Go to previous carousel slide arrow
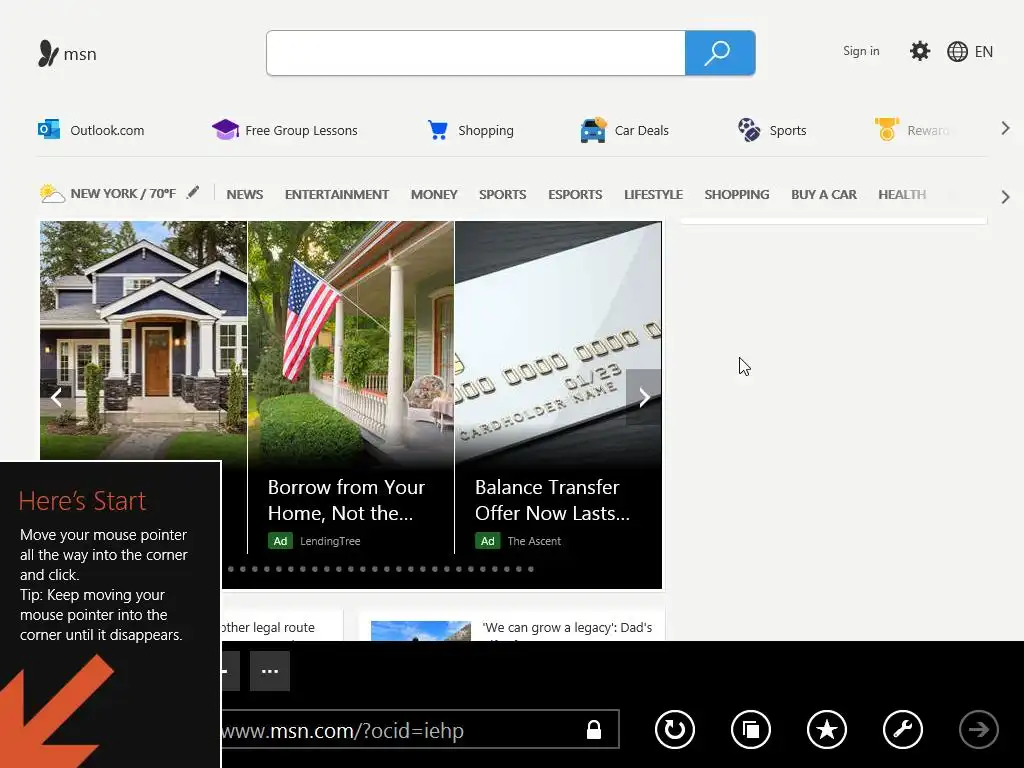Viewport: 1024px width, 768px height. coord(57,397)
